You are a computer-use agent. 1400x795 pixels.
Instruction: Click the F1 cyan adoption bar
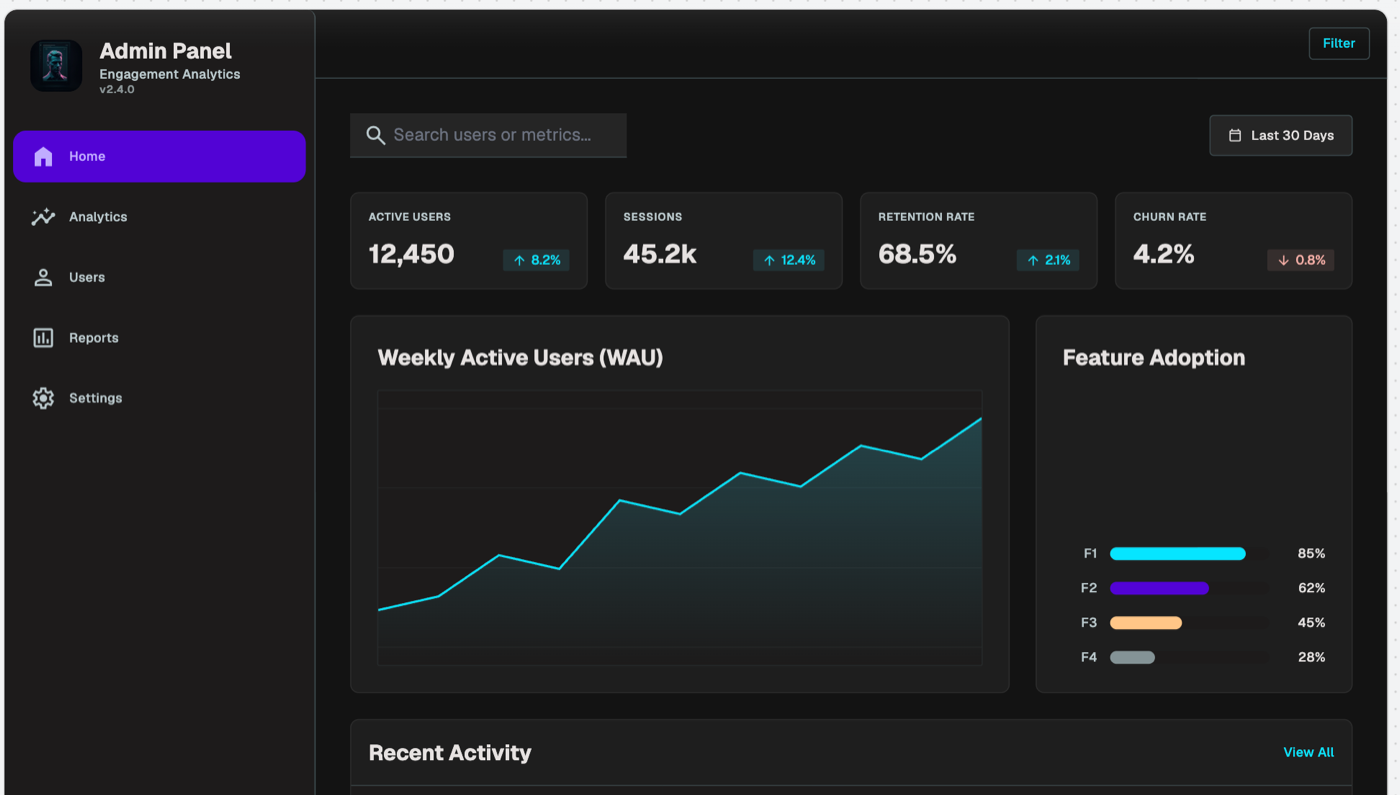1178,553
